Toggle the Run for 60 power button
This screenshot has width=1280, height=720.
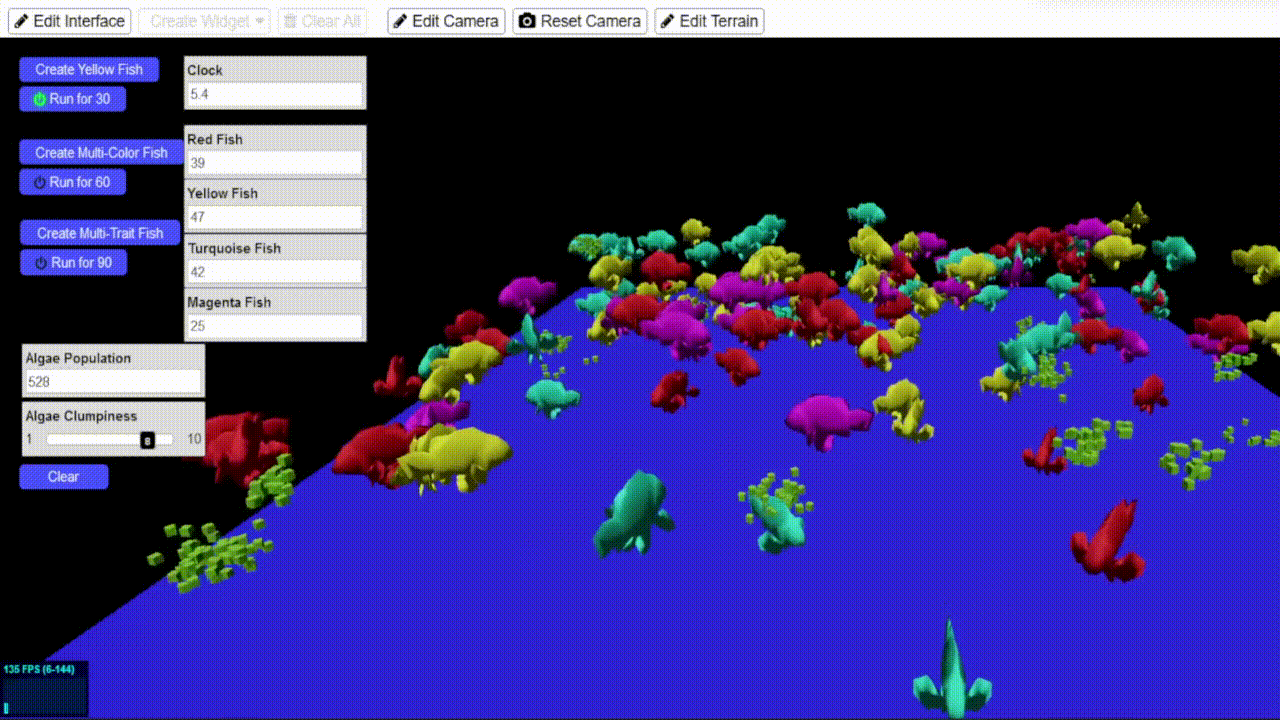tap(72, 182)
